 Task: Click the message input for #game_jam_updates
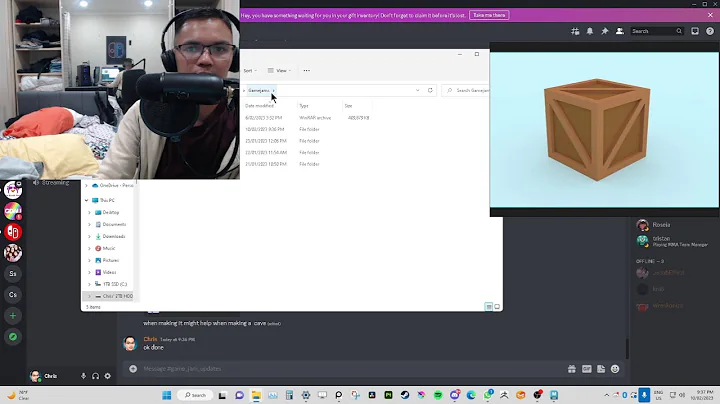click(349, 369)
